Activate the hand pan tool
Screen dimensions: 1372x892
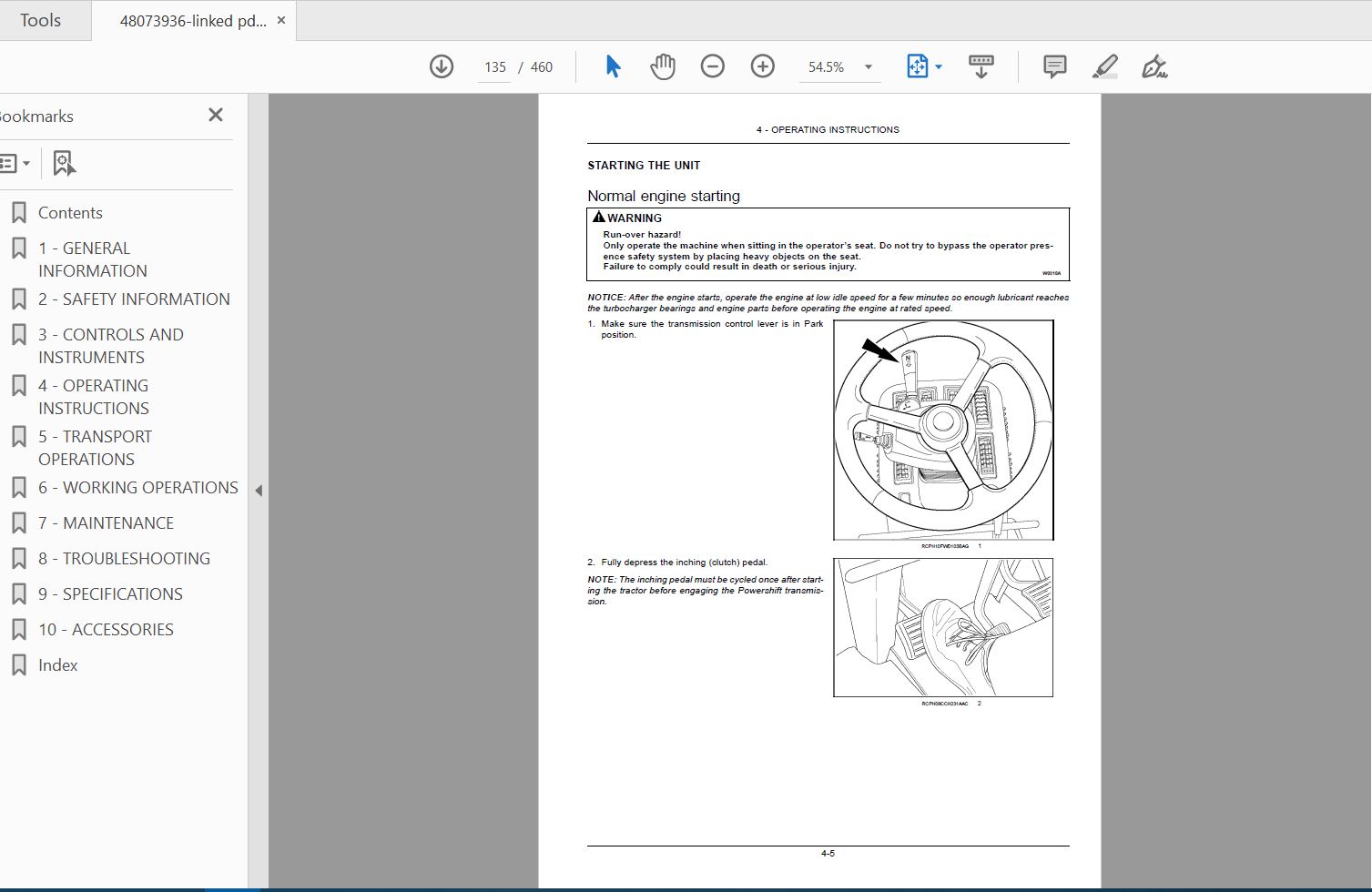click(663, 66)
